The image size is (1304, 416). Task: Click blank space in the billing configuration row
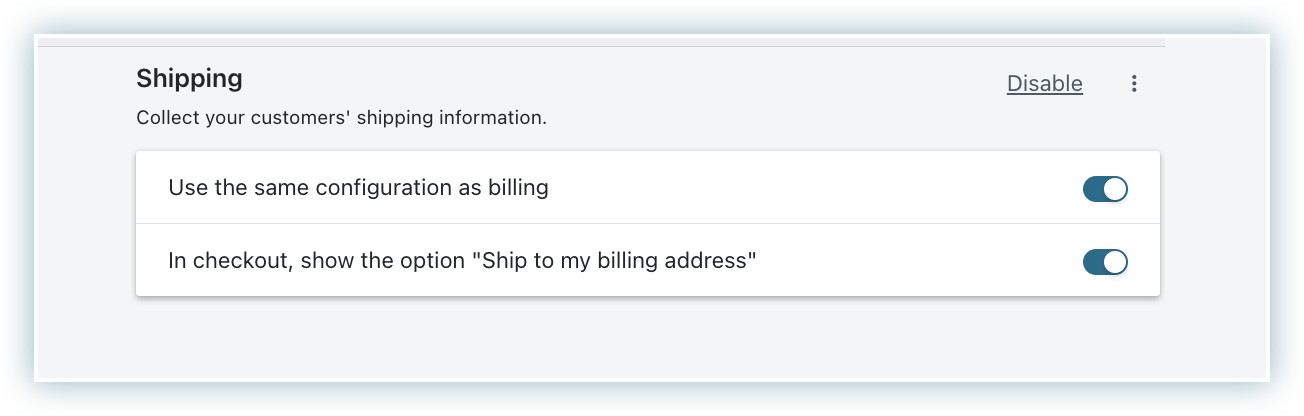pos(800,188)
